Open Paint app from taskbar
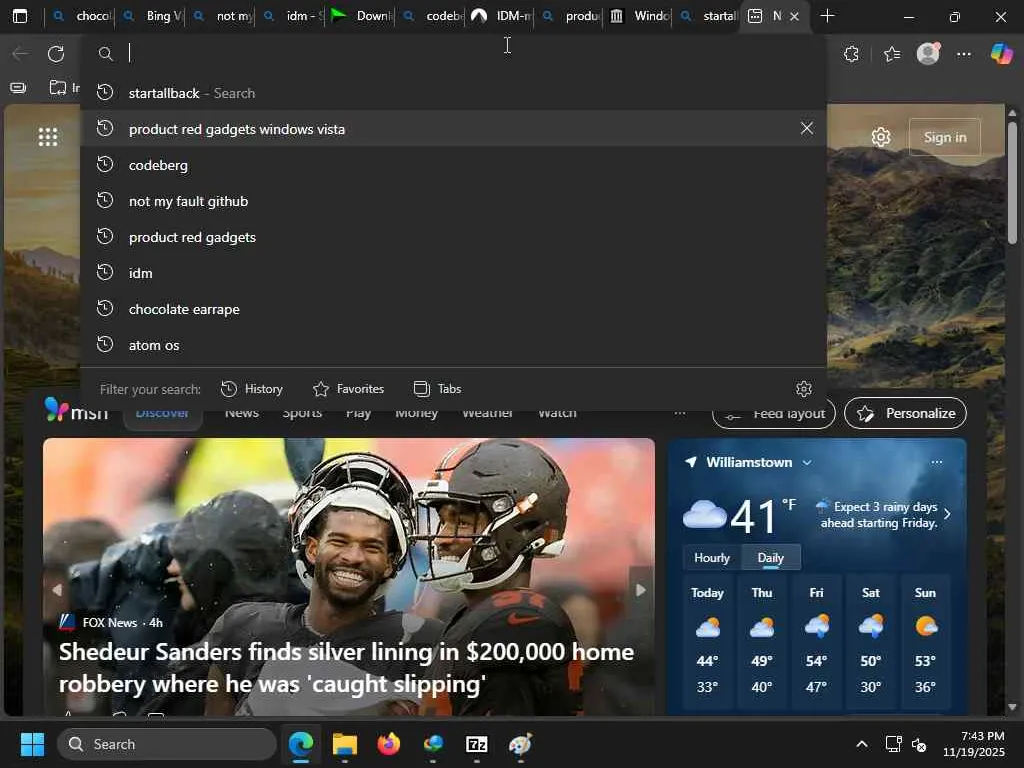The width and height of the screenshot is (1024, 768). (520, 744)
